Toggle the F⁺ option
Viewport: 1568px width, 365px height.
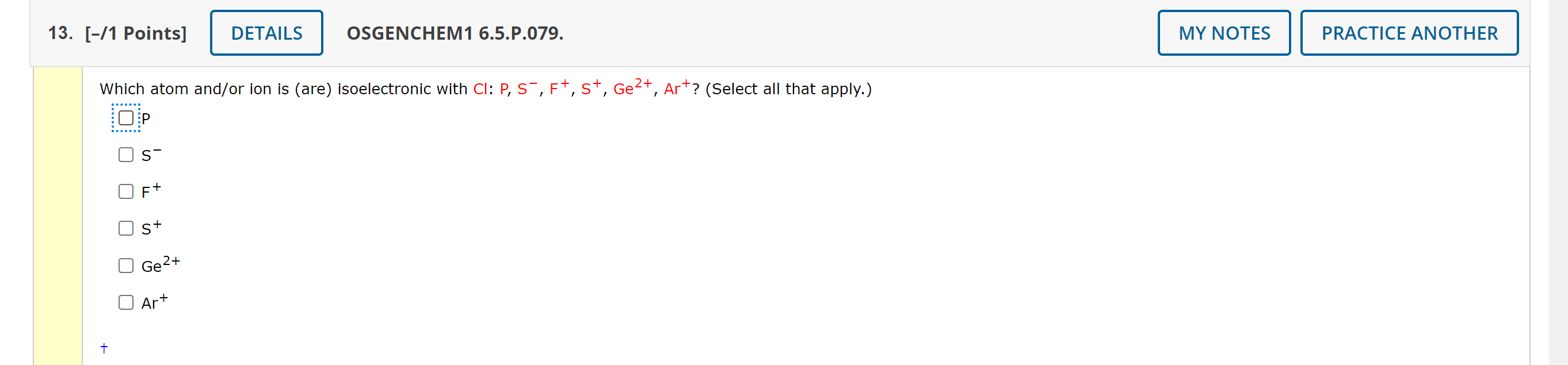coord(125,191)
